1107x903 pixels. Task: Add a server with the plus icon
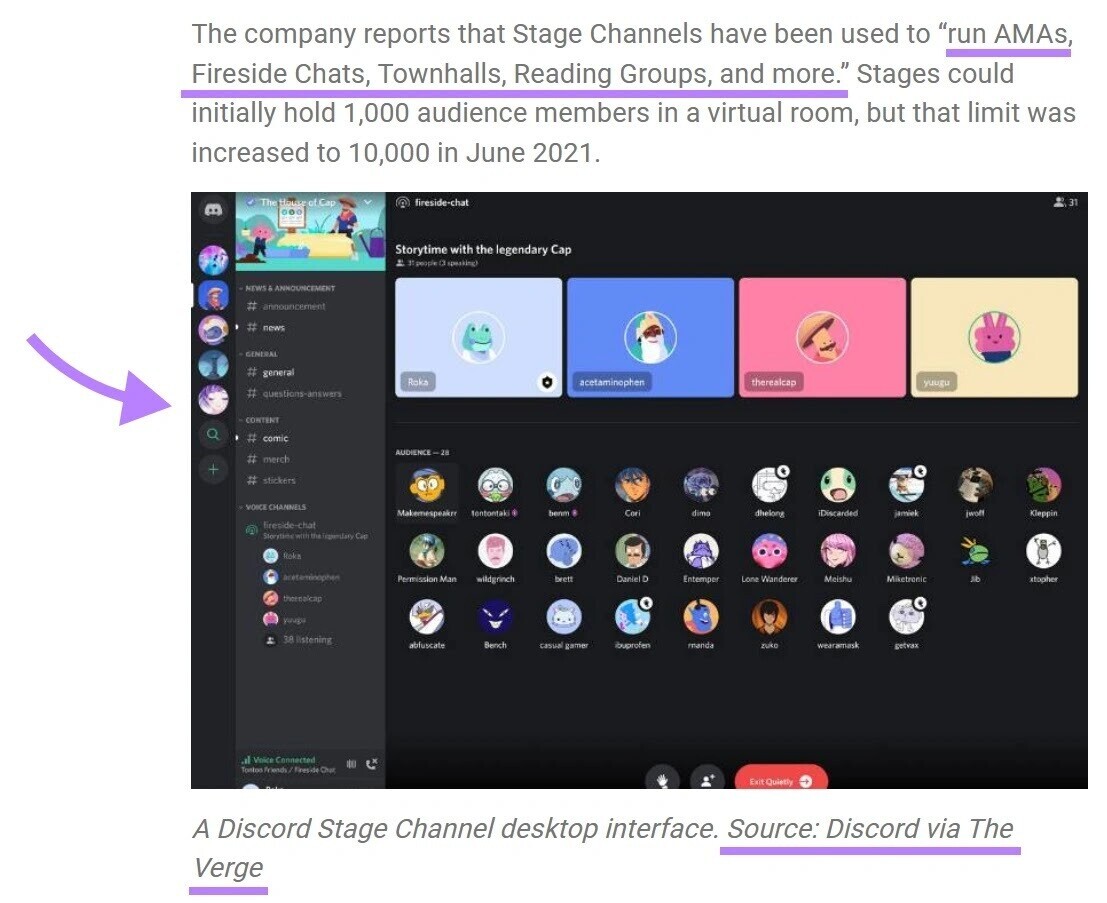(213, 470)
